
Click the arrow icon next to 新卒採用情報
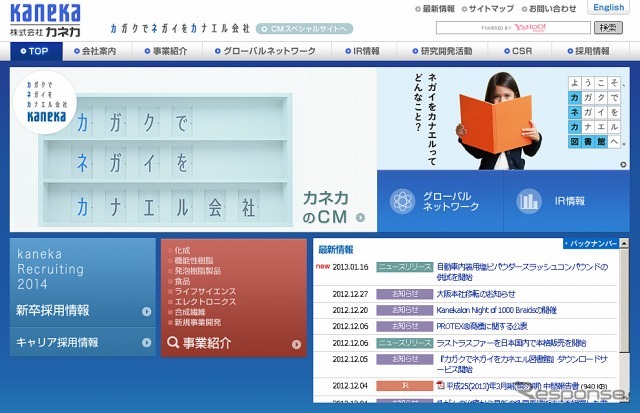[147, 311]
